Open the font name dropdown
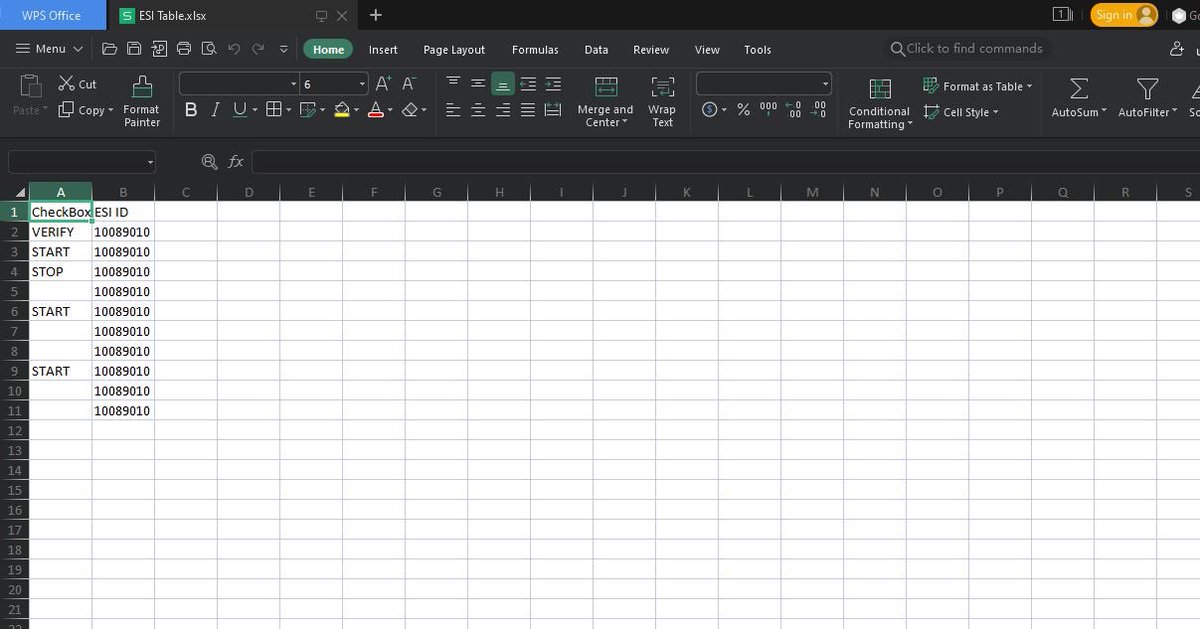This screenshot has width=1200, height=629. click(x=294, y=84)
